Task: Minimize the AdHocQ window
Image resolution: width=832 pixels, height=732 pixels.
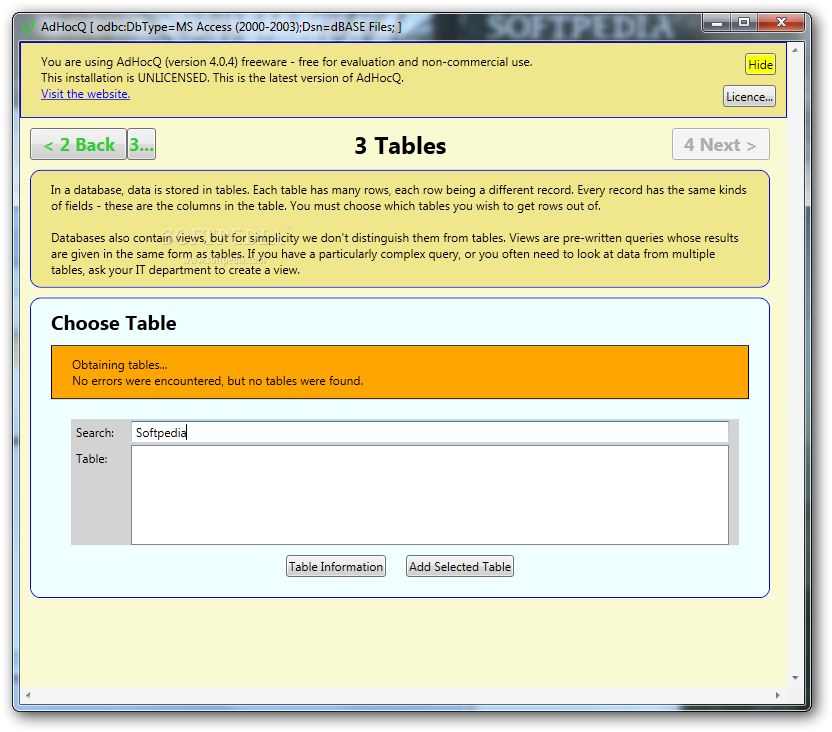Action: point(717,23)
